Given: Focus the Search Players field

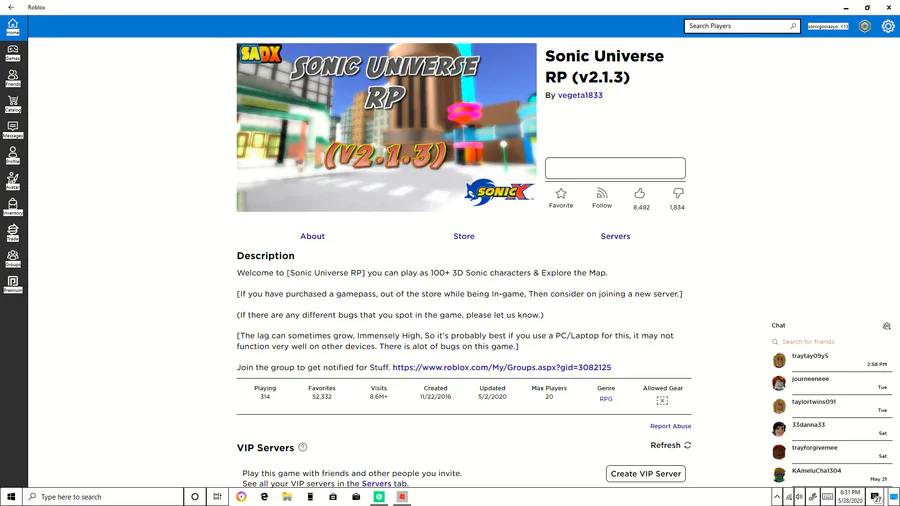Looking at the screenshot, I should 742,26.
